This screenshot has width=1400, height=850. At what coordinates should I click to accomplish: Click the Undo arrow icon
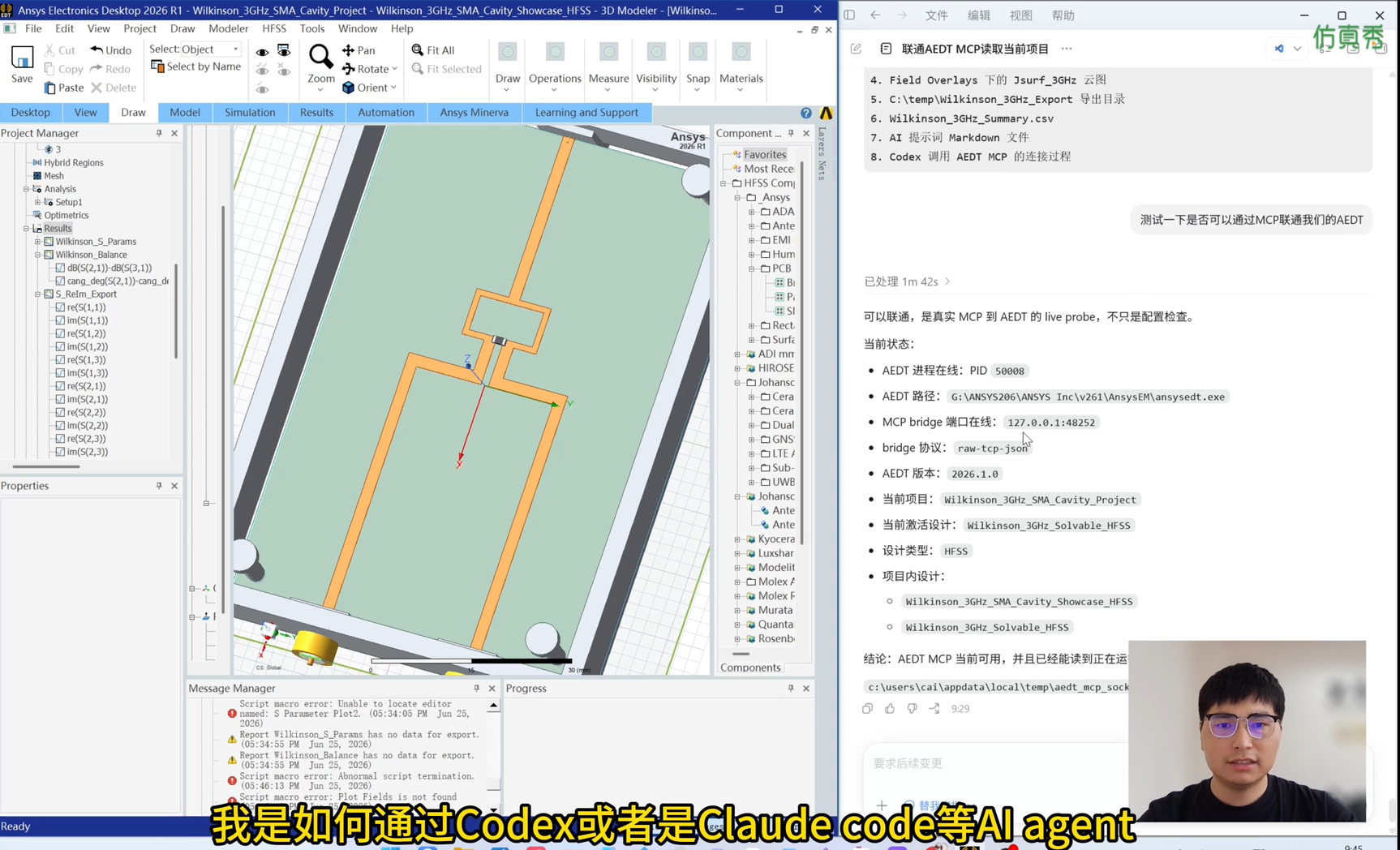point(97,50)
